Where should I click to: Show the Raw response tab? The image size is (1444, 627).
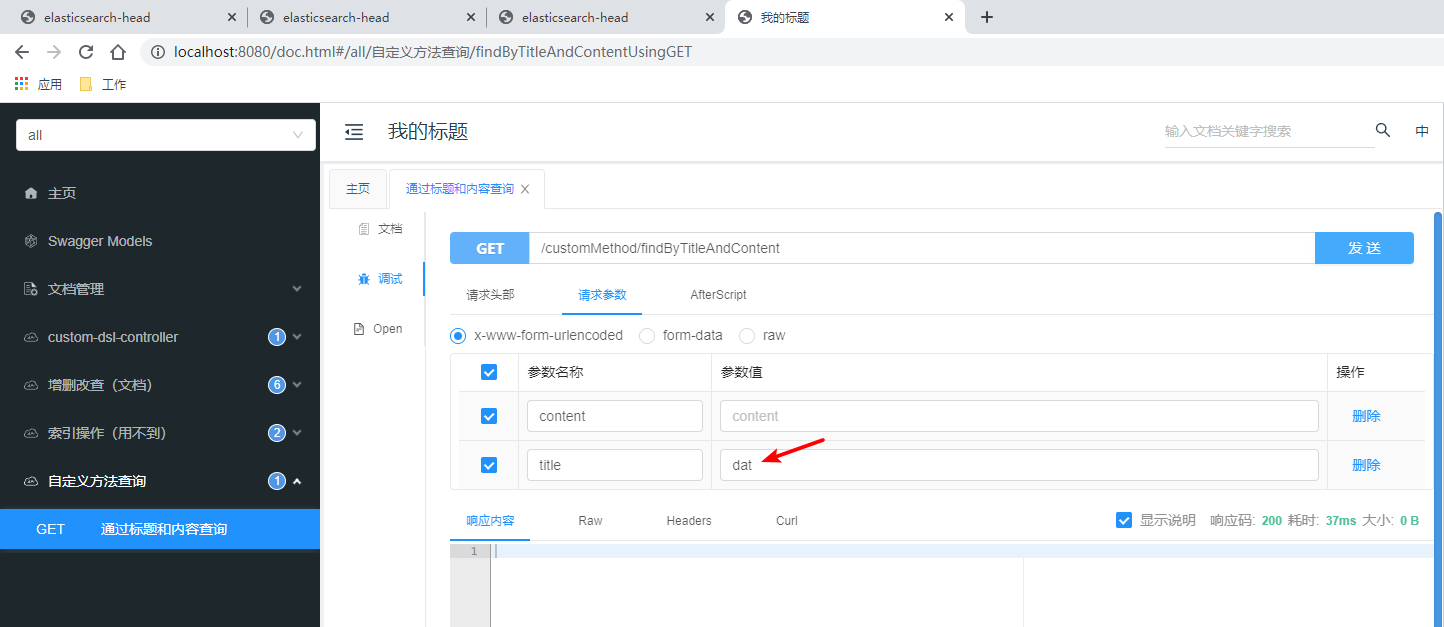[590, 520]
